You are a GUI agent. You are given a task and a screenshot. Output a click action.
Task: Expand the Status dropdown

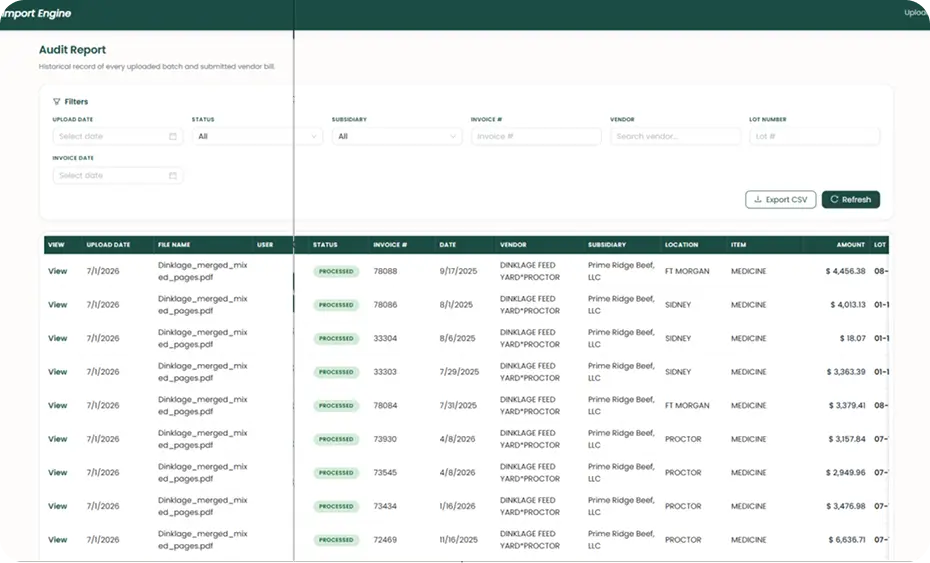(x=257, y=136)
